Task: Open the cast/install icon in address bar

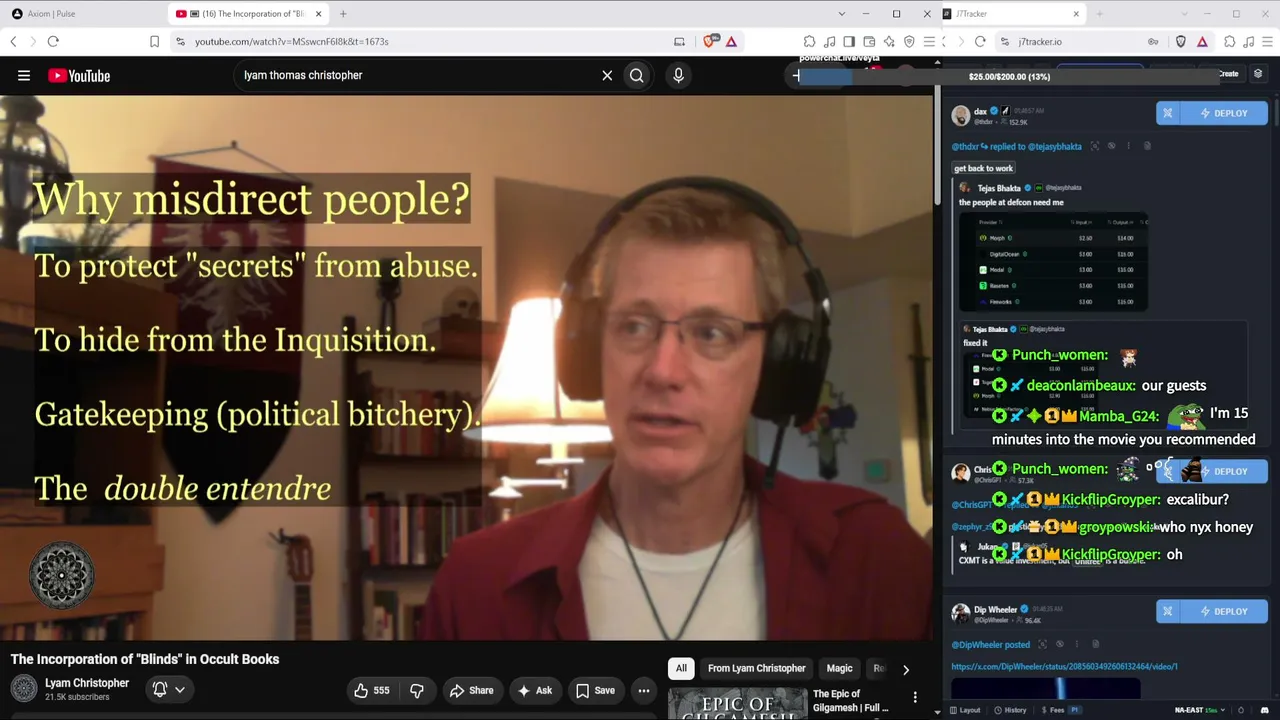Action: (x=680, y=42)
